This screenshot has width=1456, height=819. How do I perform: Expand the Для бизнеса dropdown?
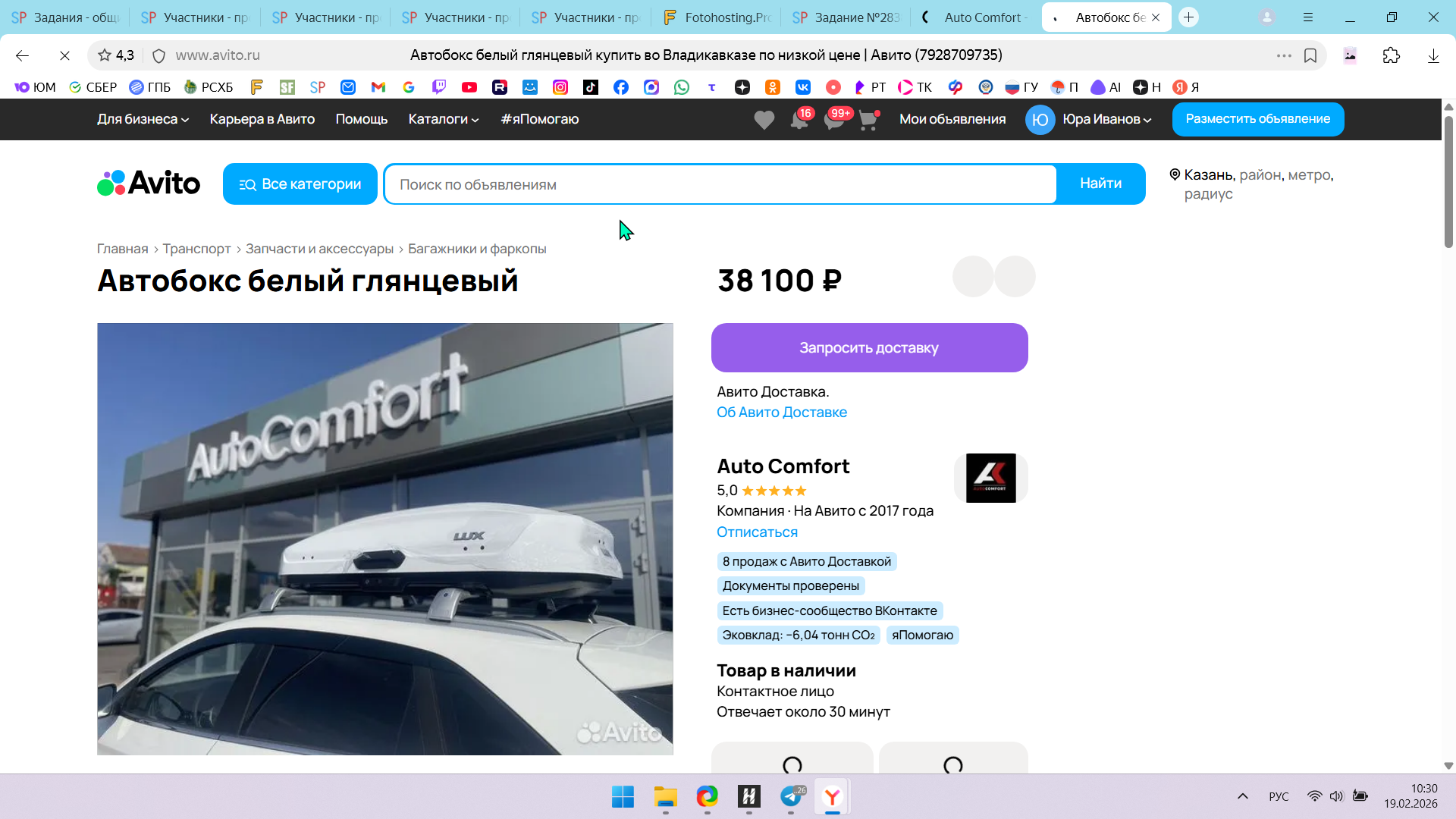(143, 119)
